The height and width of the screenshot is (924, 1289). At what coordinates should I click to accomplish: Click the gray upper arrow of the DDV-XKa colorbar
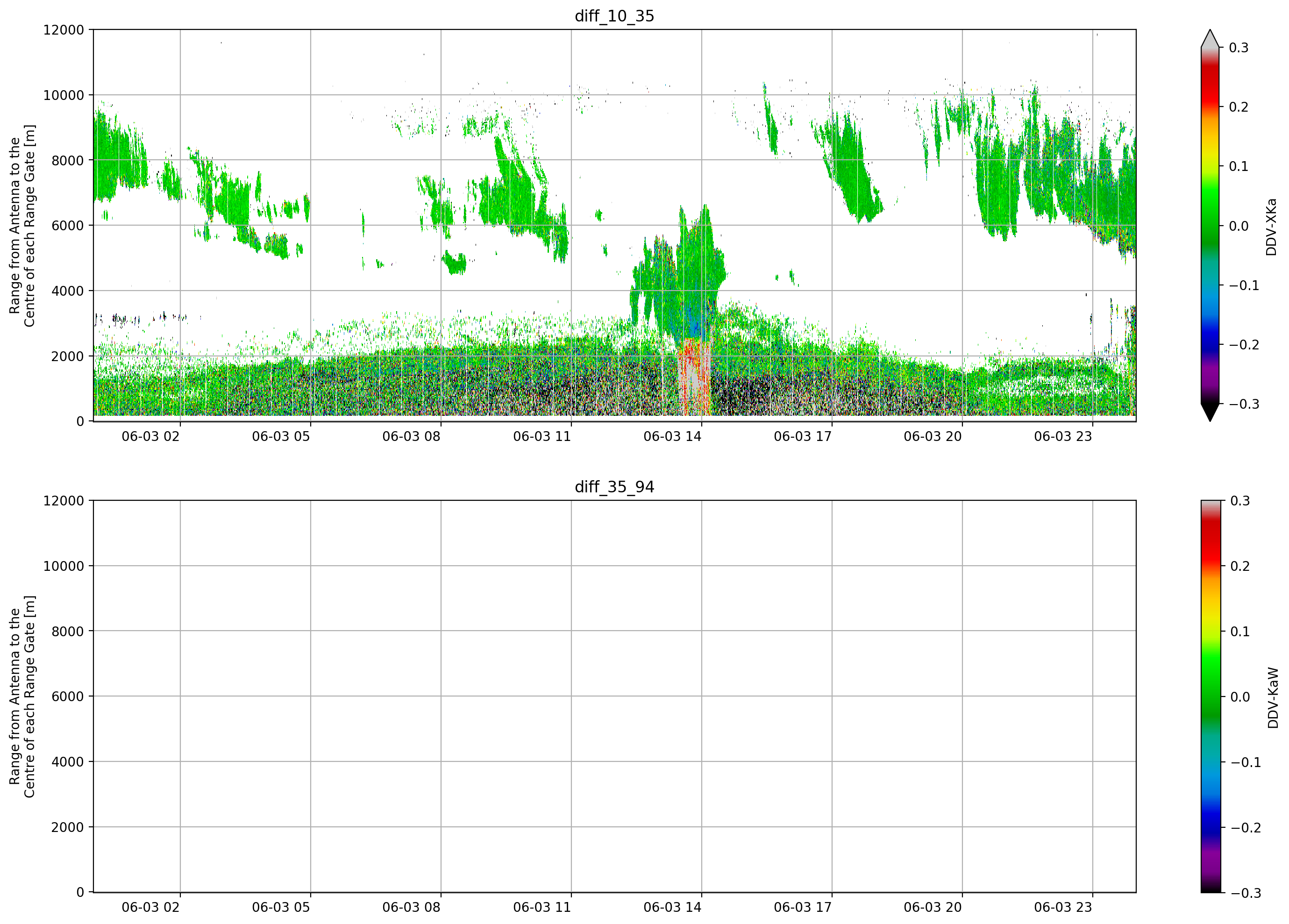pos(1210,39)
